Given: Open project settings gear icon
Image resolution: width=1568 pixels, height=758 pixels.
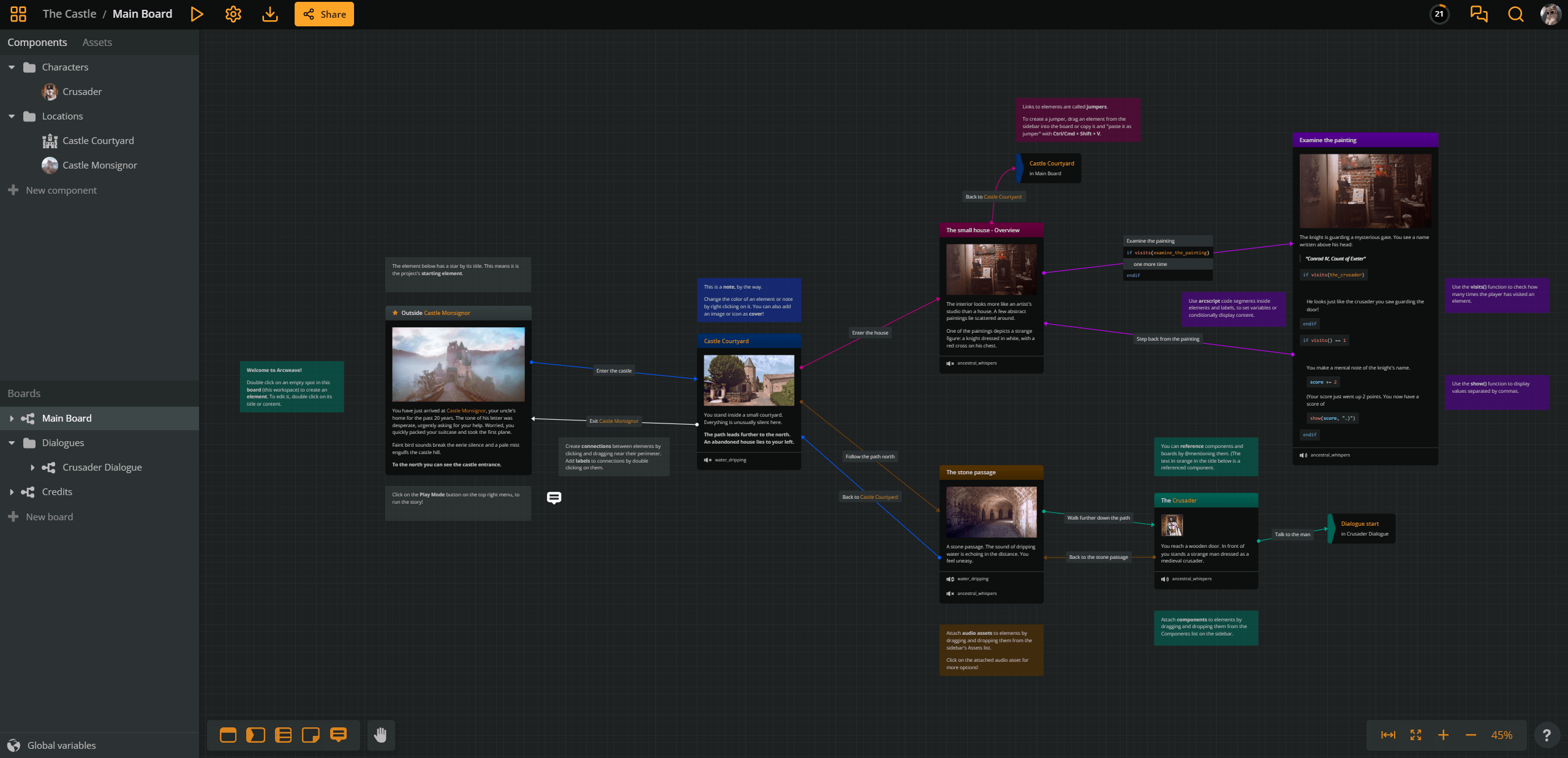Looking at the screenshot, I should [x=233, y=14].
